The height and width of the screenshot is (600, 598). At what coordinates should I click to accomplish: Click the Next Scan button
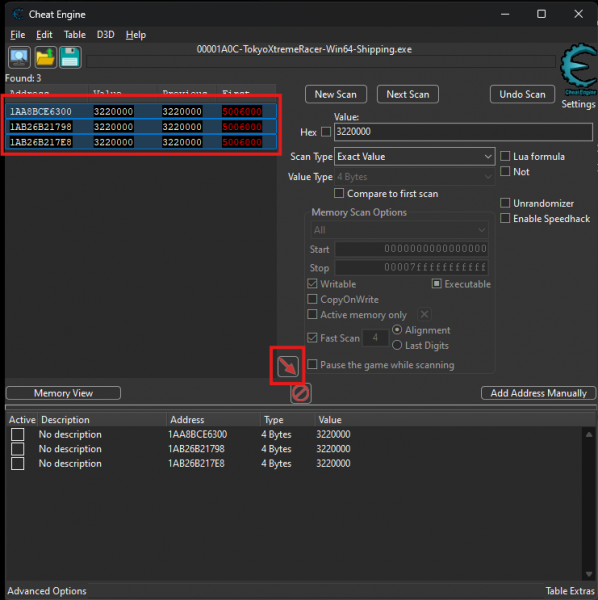tap(408, 94)
